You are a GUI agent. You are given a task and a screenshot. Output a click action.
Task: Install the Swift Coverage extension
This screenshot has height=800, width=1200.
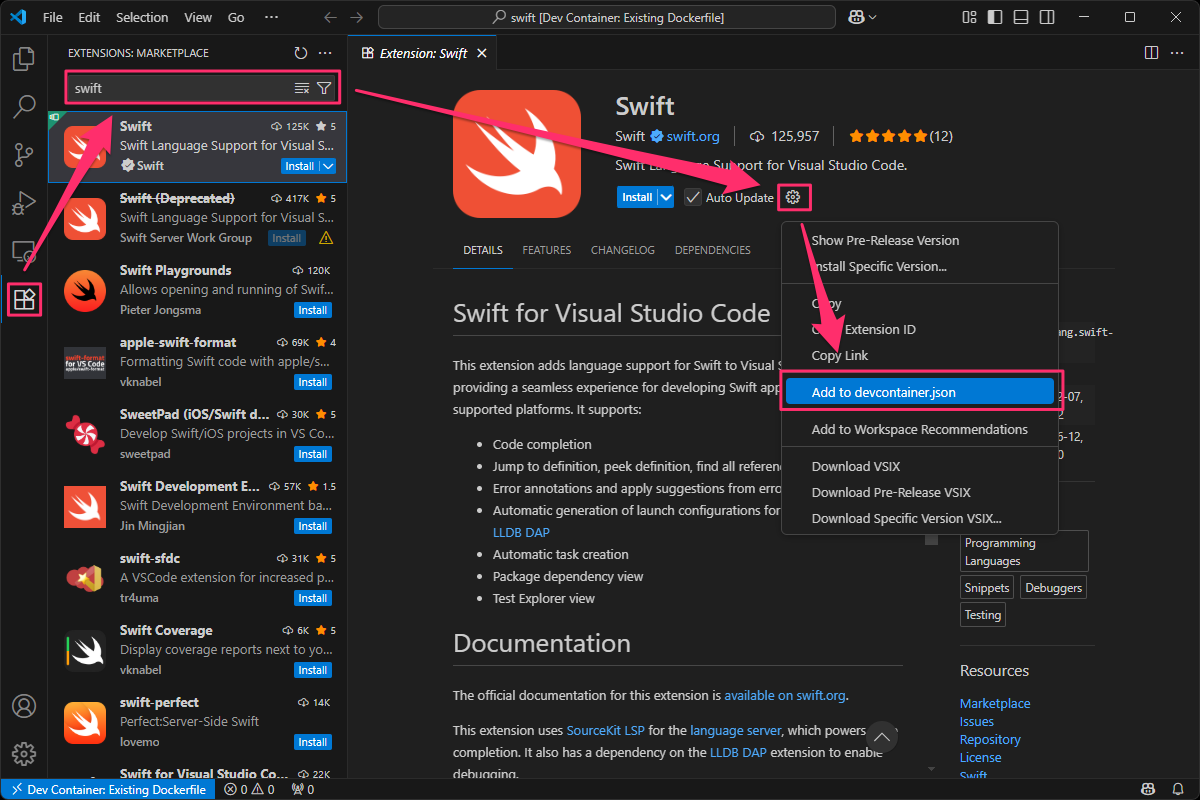pyautogui.click(x=313, y=670)
